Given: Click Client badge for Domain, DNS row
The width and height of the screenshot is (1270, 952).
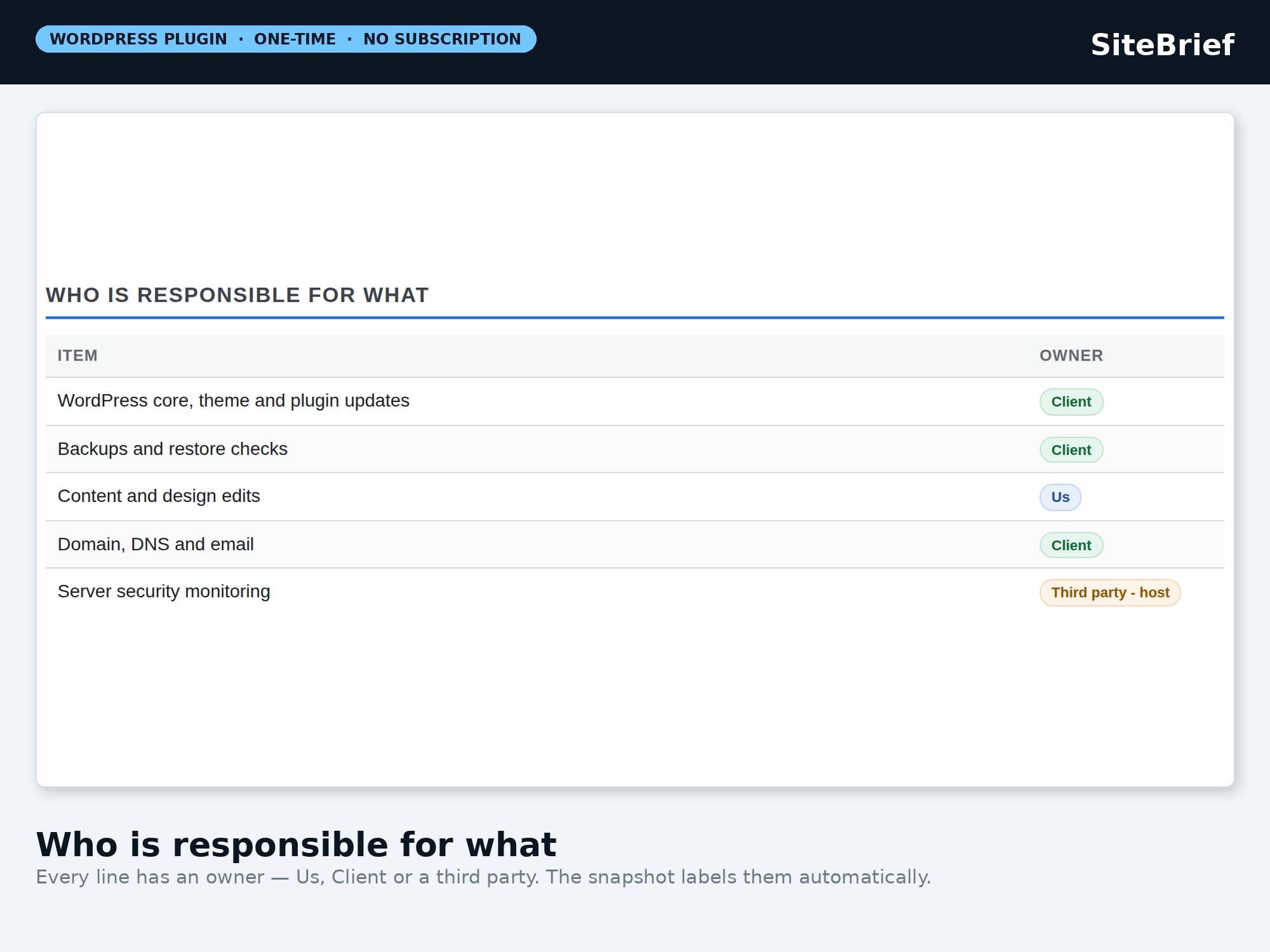Looking at the screenshot, I should click(x=1071, y=545).
